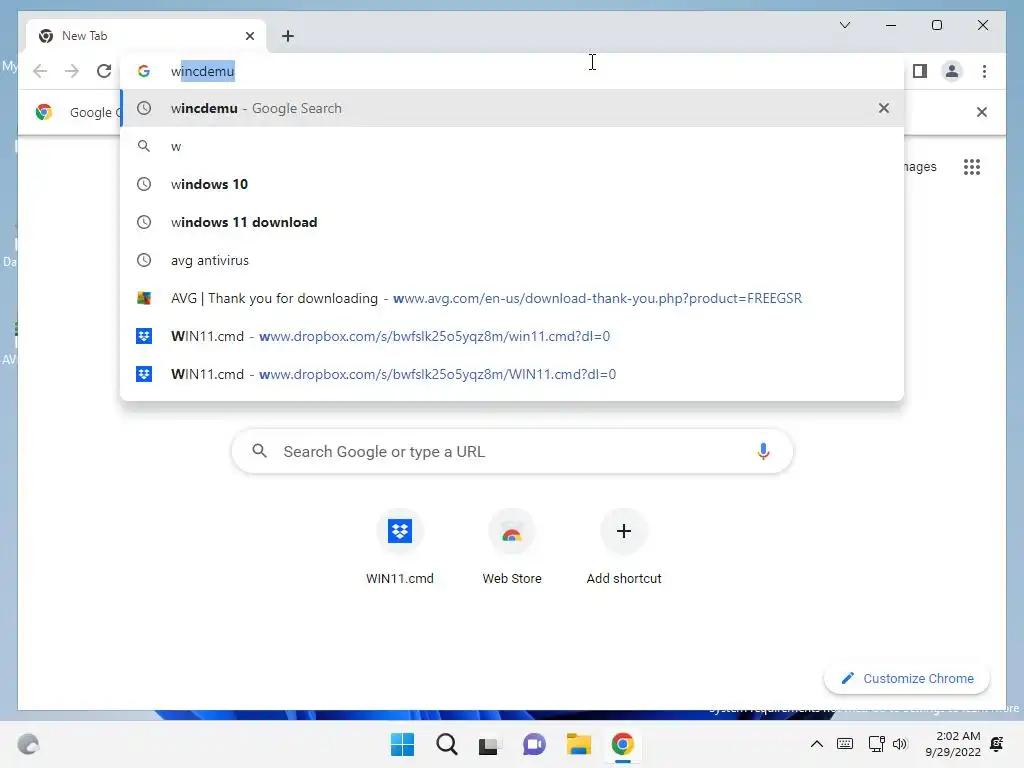
Task: Open the Chrome three-dot menu
Action: (984, 71)
